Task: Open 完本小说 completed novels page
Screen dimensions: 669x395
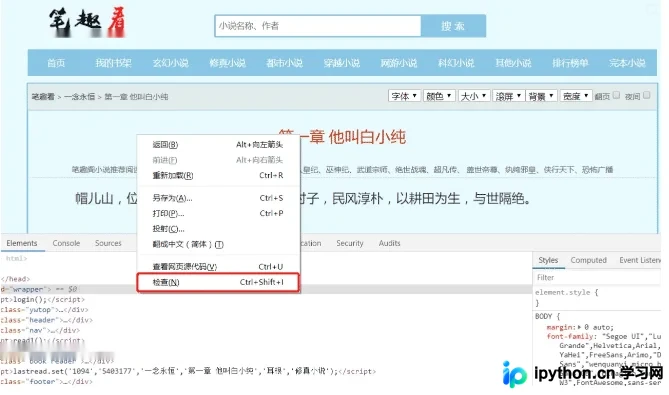Action: pos(627,63)
